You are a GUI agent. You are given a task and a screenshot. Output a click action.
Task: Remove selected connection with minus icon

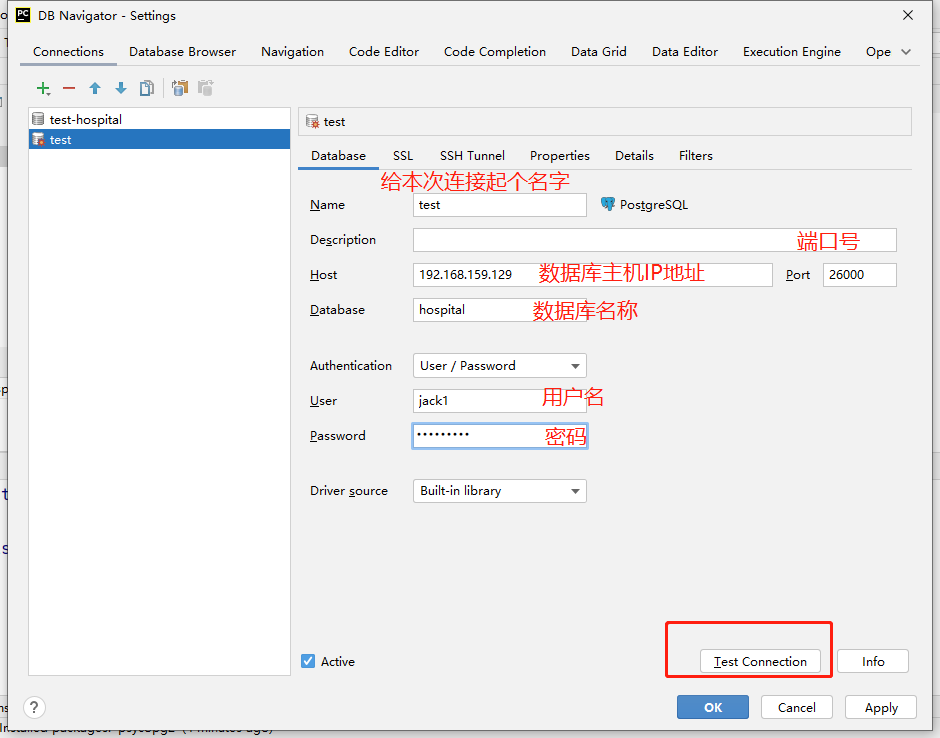69,89
